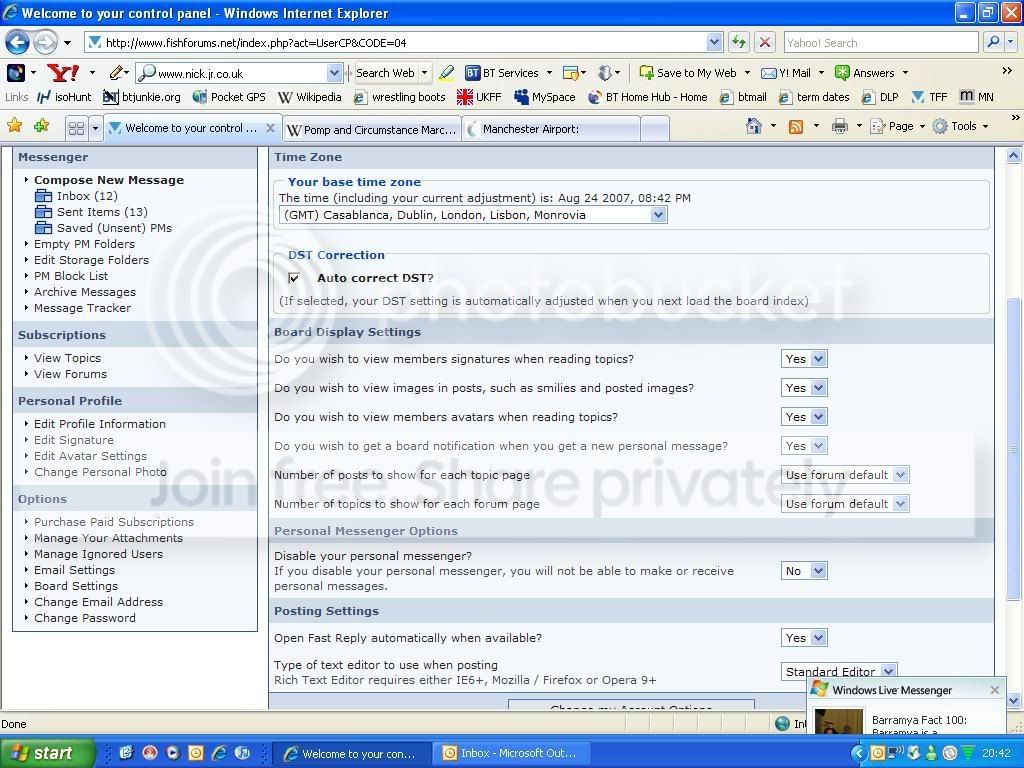The height and width of the screenshot is (768, 1024).
Task: Open Favorites Center star icon
Action: pyautogui.click(x=15, y=126)
